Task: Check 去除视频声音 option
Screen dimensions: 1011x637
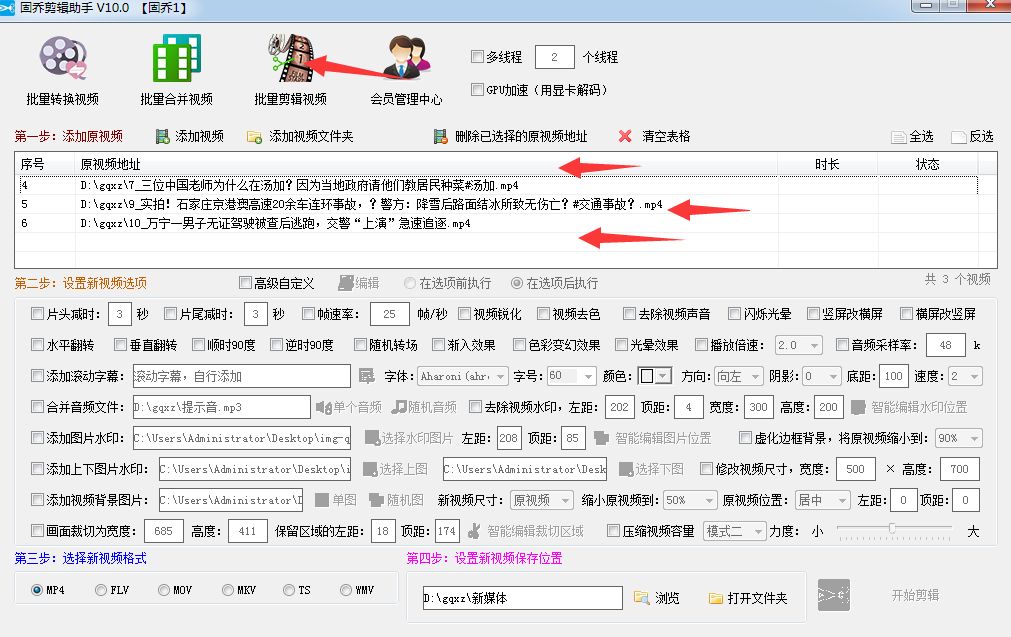Action: [x=629, y=313]
